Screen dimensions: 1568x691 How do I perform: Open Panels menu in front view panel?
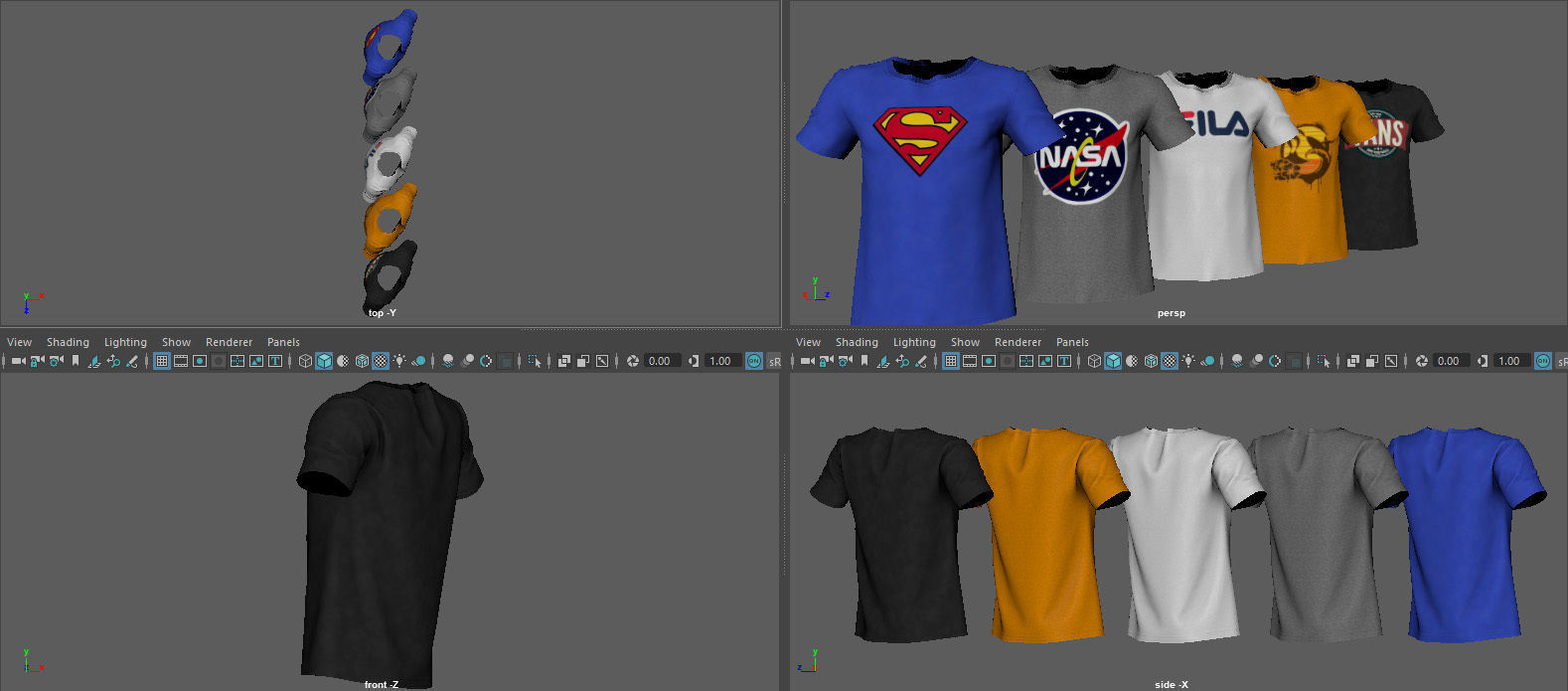[283, 342]
